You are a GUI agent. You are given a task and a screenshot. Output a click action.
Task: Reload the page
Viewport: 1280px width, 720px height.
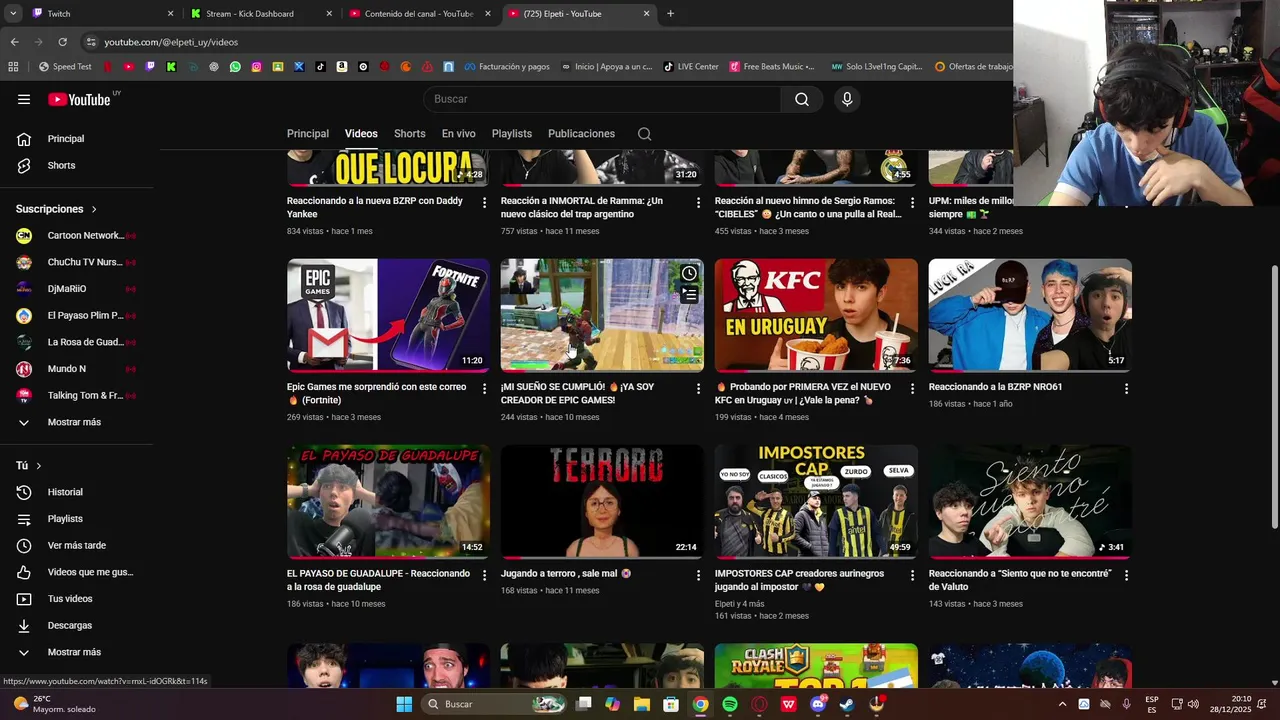[62, 42]
